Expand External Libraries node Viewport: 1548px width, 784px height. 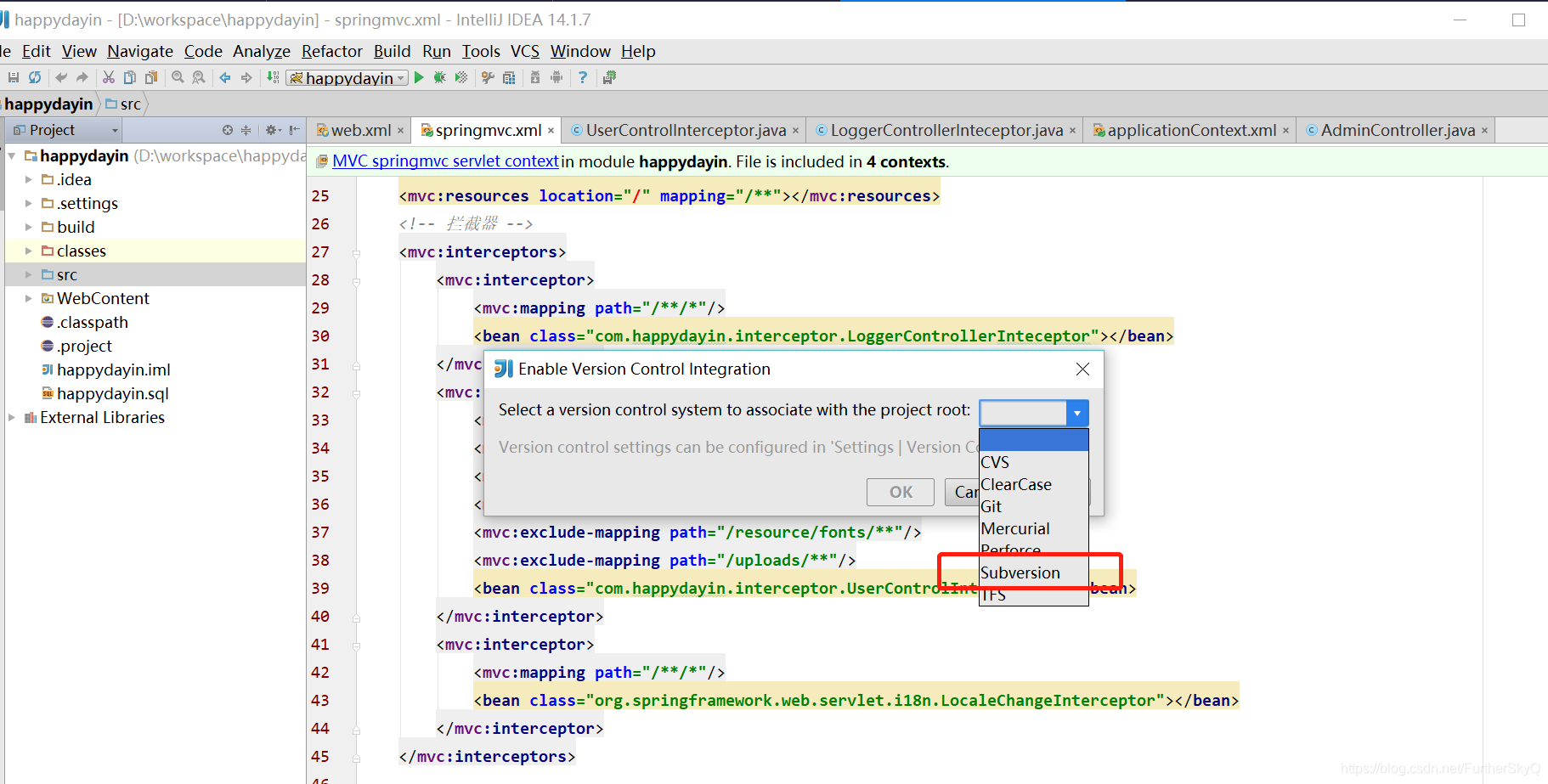(12, 418)
